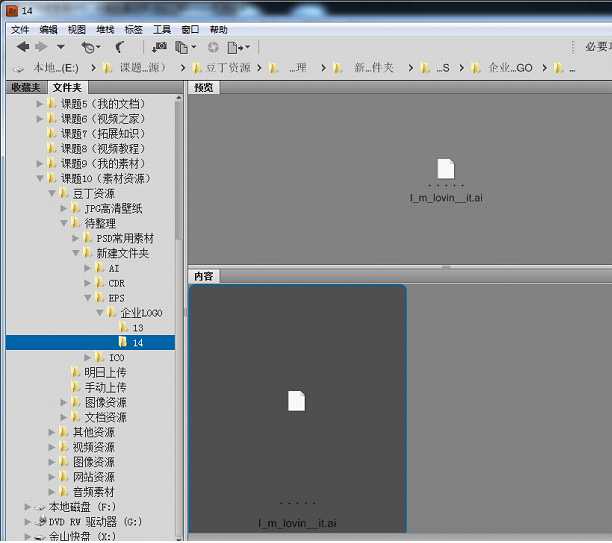Image resolution: width=612 pixels, height=543 pixels.
Task: Click the Open in Camera Raw icon
Action: point(213,47)
